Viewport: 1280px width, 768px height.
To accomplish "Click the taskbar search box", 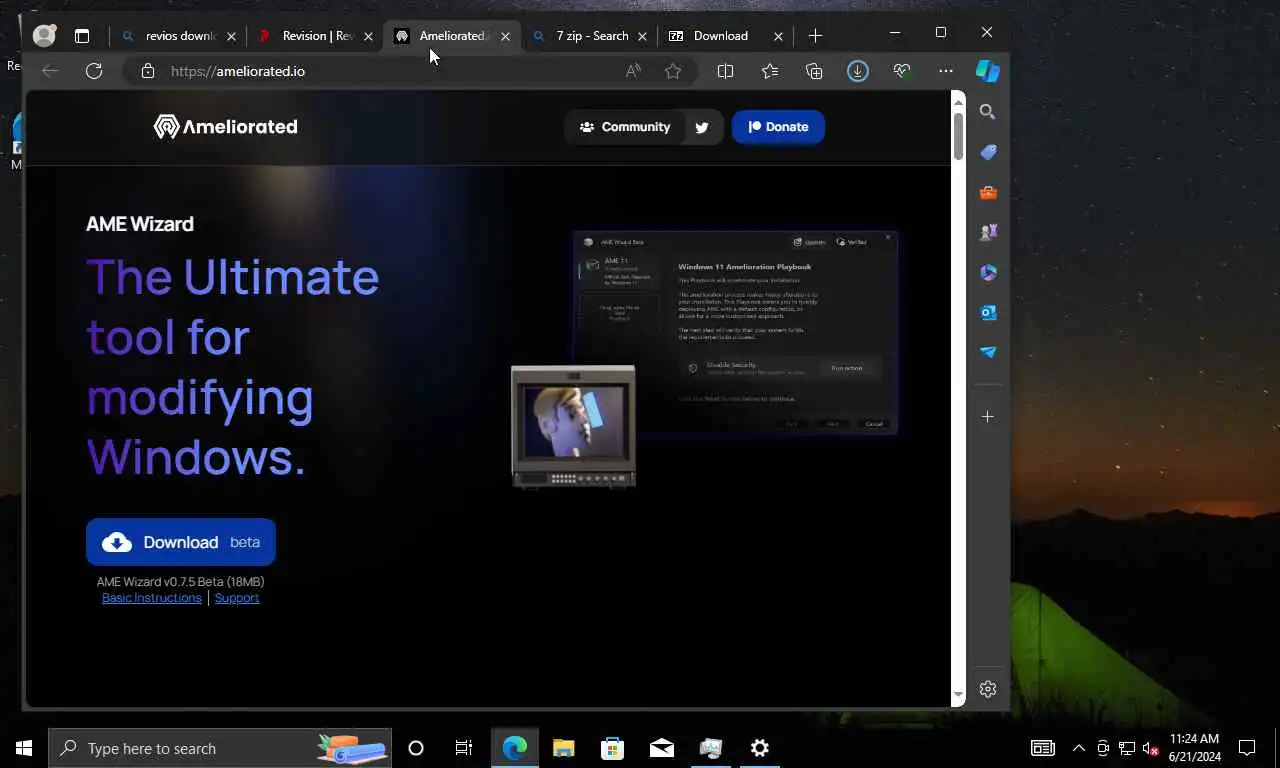I will click(x=220, y=748).
